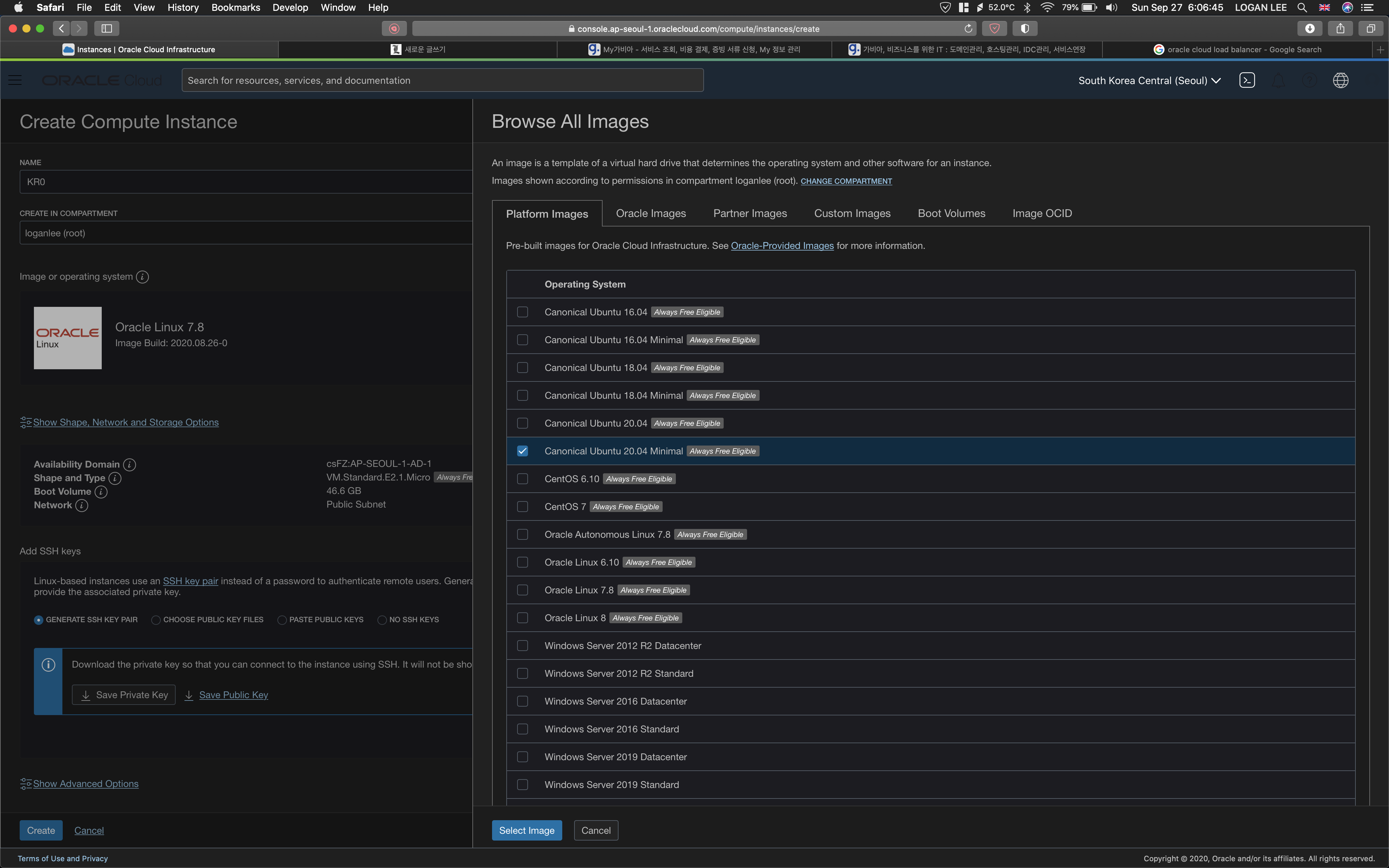This screenshot has height=868, width=1389.
Task: Click the language globe icon
Action: pos(1340,80)
